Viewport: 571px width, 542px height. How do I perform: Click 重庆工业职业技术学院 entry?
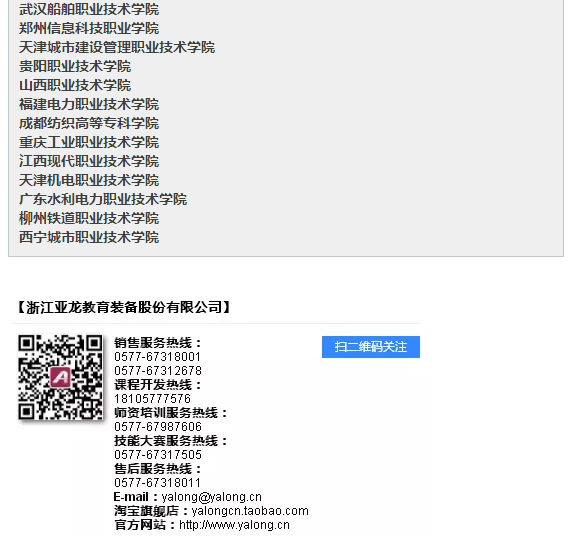coord(89,142)
